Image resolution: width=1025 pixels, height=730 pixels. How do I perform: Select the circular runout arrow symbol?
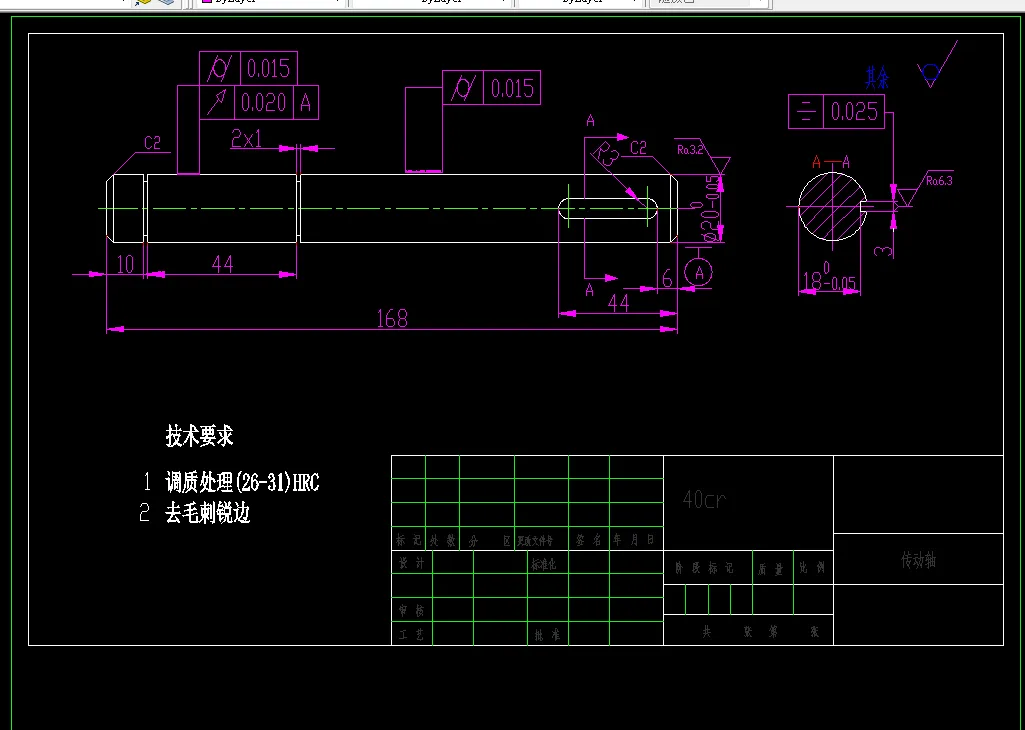217,103
